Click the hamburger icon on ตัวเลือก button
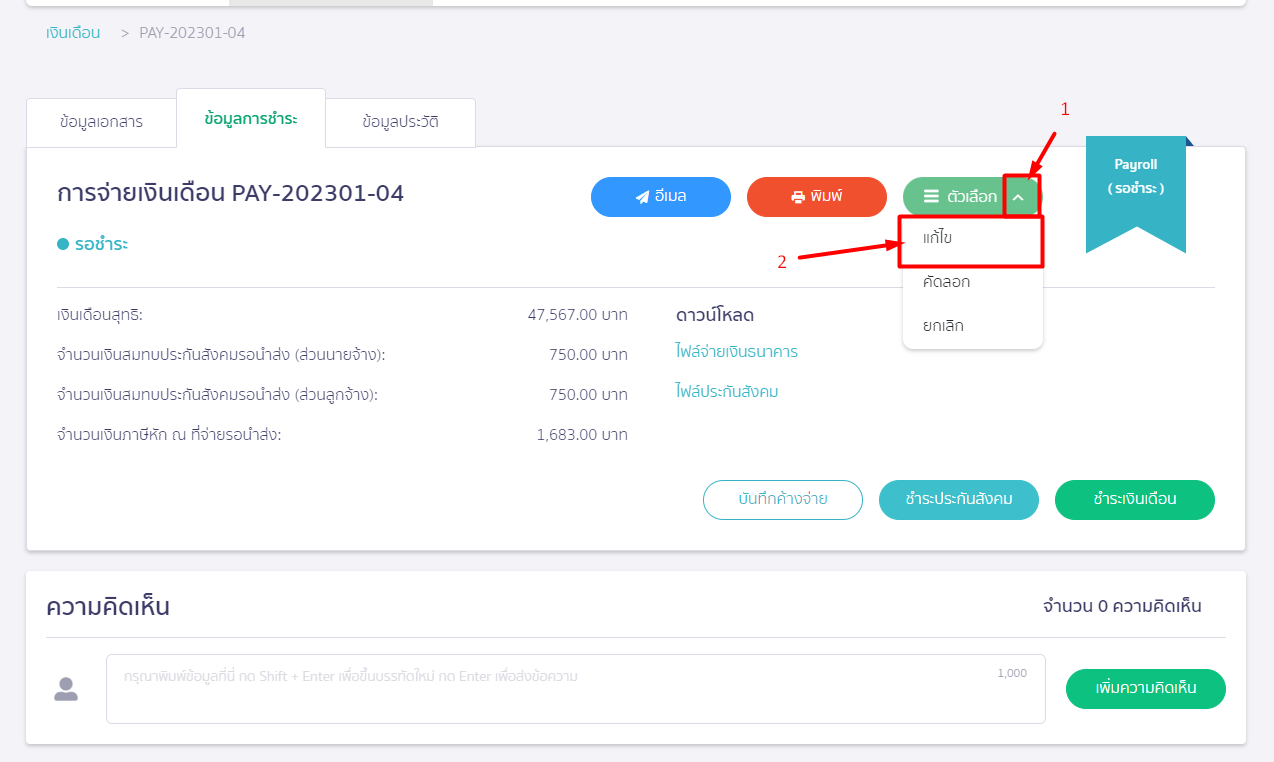This screenshot has height=762, width=1274. pyautogui.click(x=931, y=197)
